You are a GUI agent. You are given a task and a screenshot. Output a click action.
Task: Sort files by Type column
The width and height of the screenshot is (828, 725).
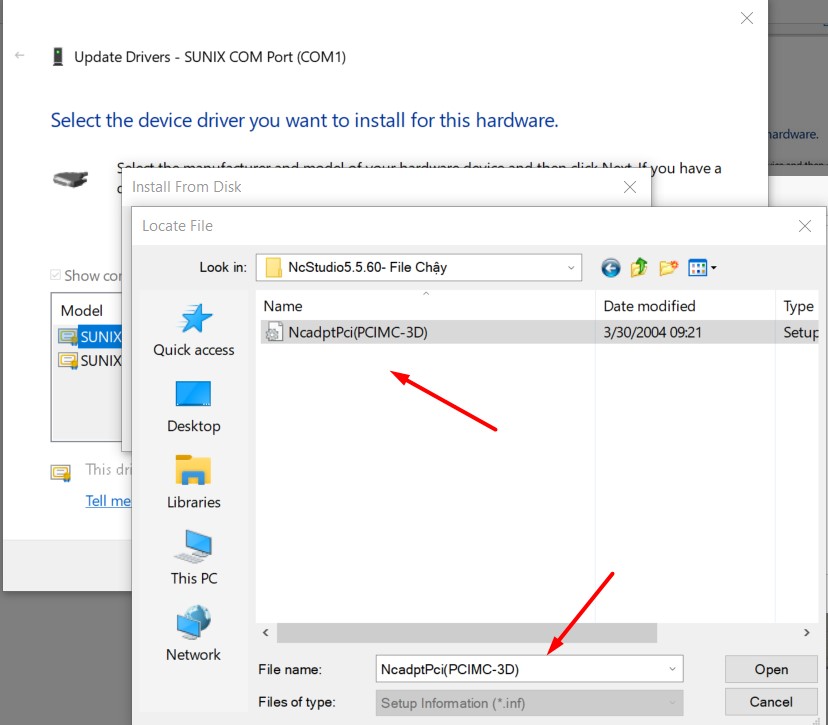tap(797, 306)
